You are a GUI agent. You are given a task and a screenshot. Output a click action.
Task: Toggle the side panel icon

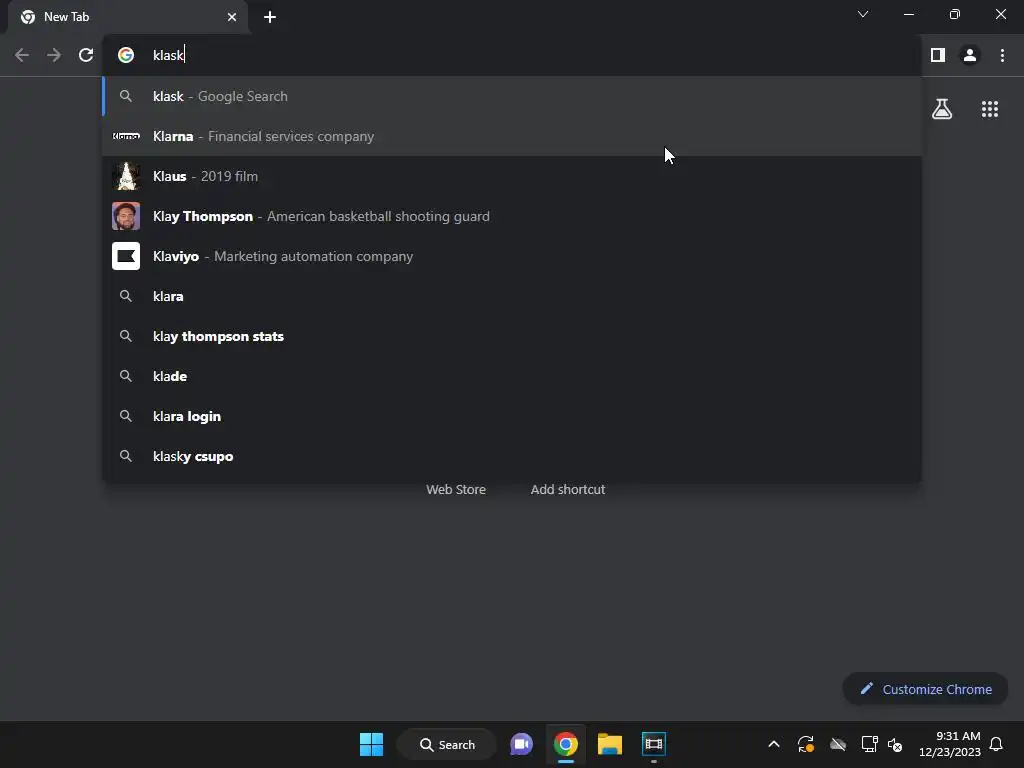[938, 55]
